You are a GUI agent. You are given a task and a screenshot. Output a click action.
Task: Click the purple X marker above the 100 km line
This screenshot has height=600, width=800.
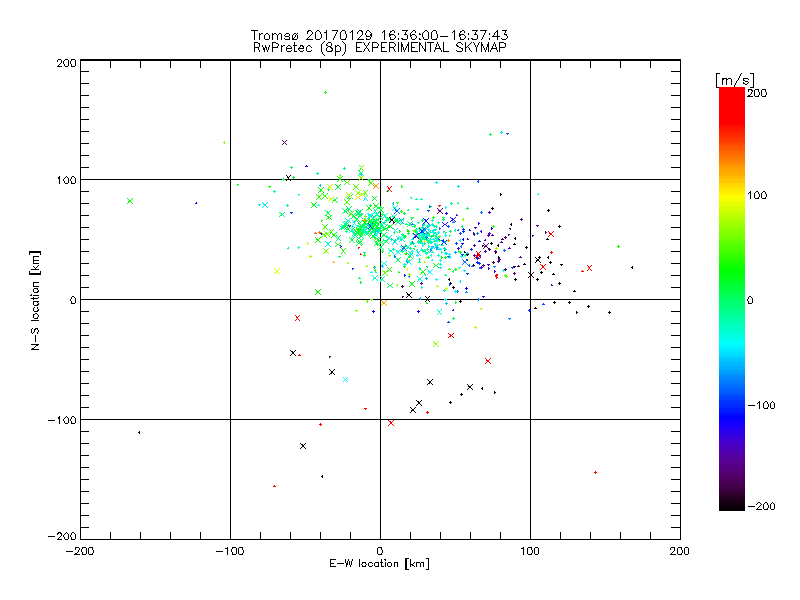click(284, 142)
